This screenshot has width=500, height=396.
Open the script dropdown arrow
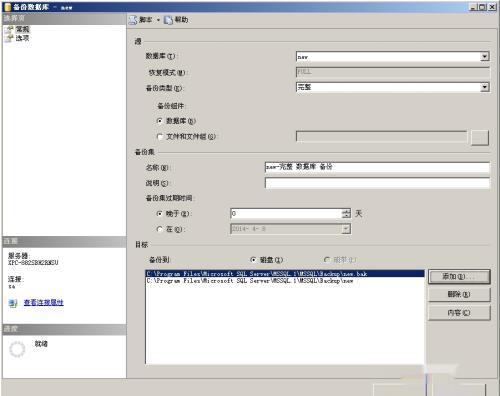(158, 20)
